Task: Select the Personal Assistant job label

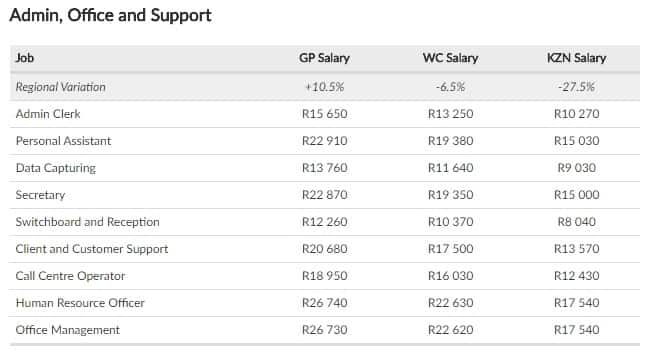Action: [x=63, y=141]
